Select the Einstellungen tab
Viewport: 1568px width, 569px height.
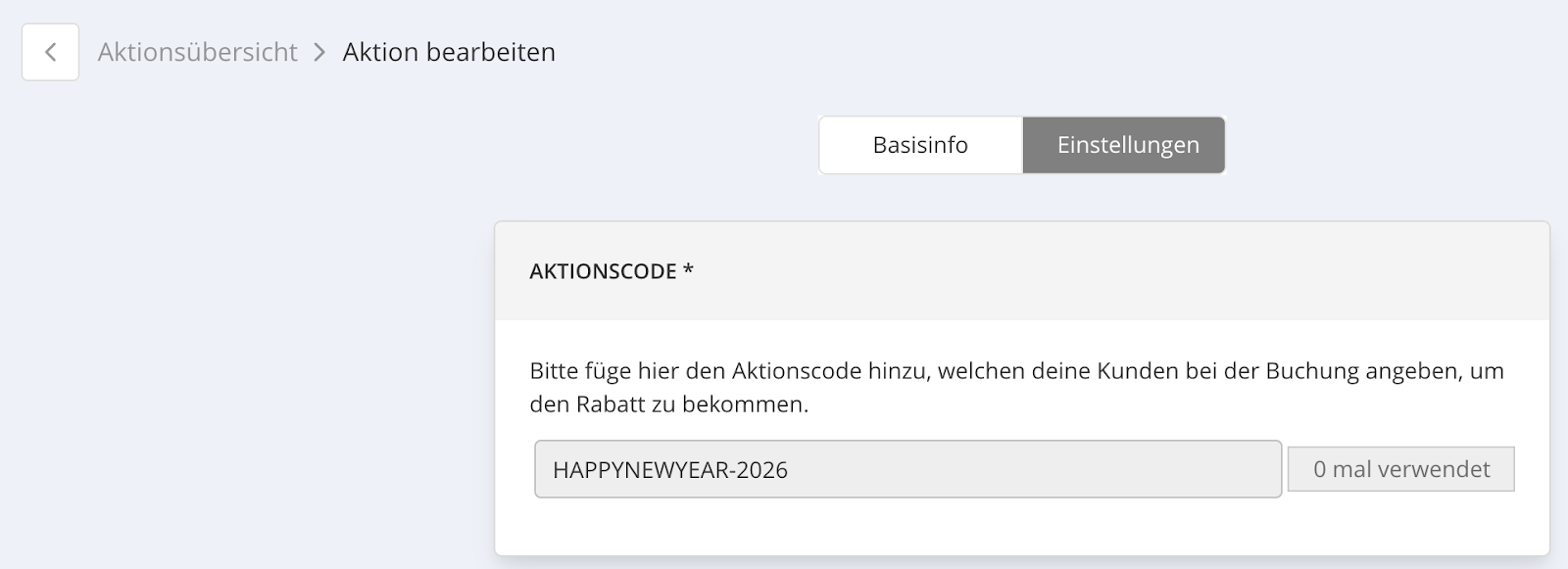tap(1127, 145)
